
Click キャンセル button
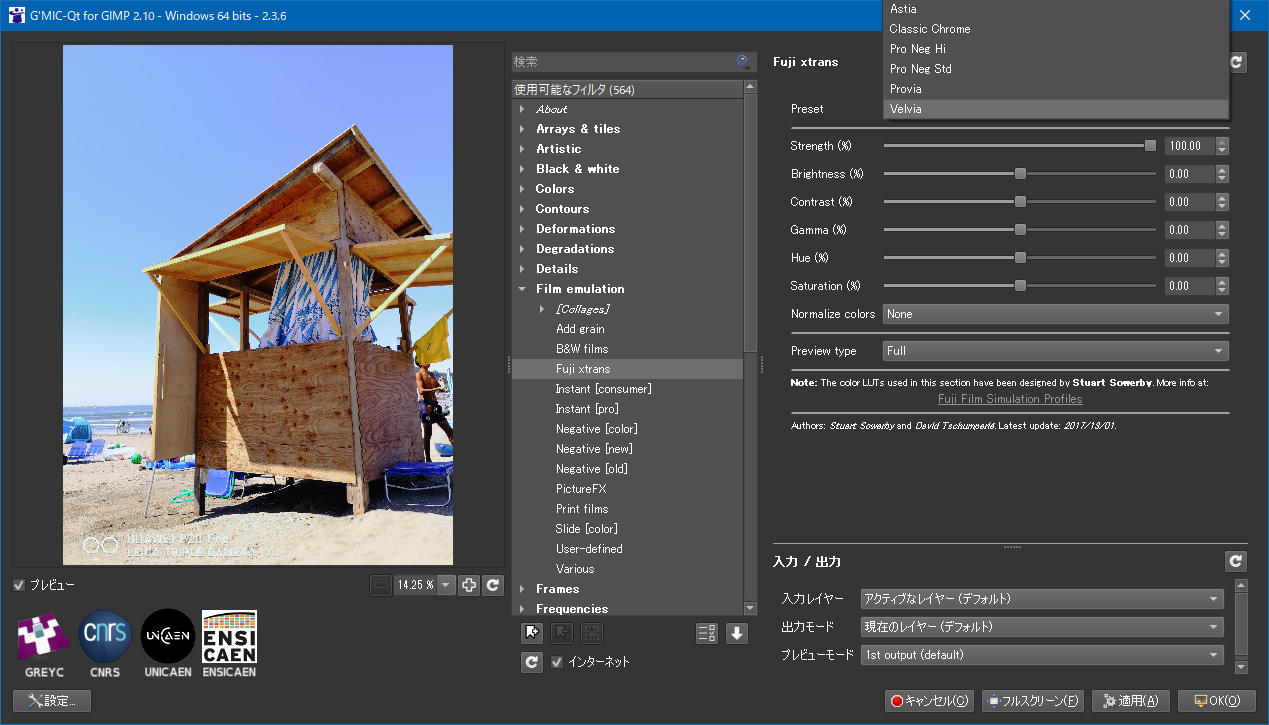tap(929, 701)
